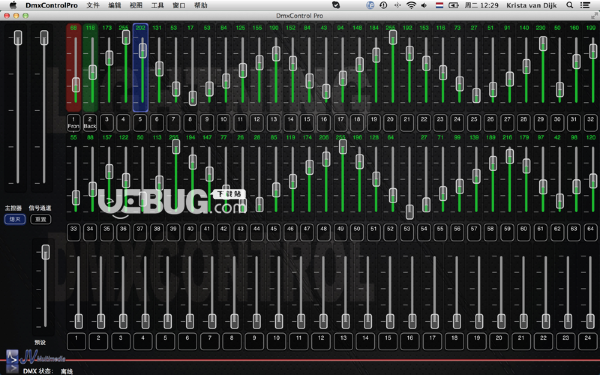Click the channel 39 fader handle at 255

[176, 147]
